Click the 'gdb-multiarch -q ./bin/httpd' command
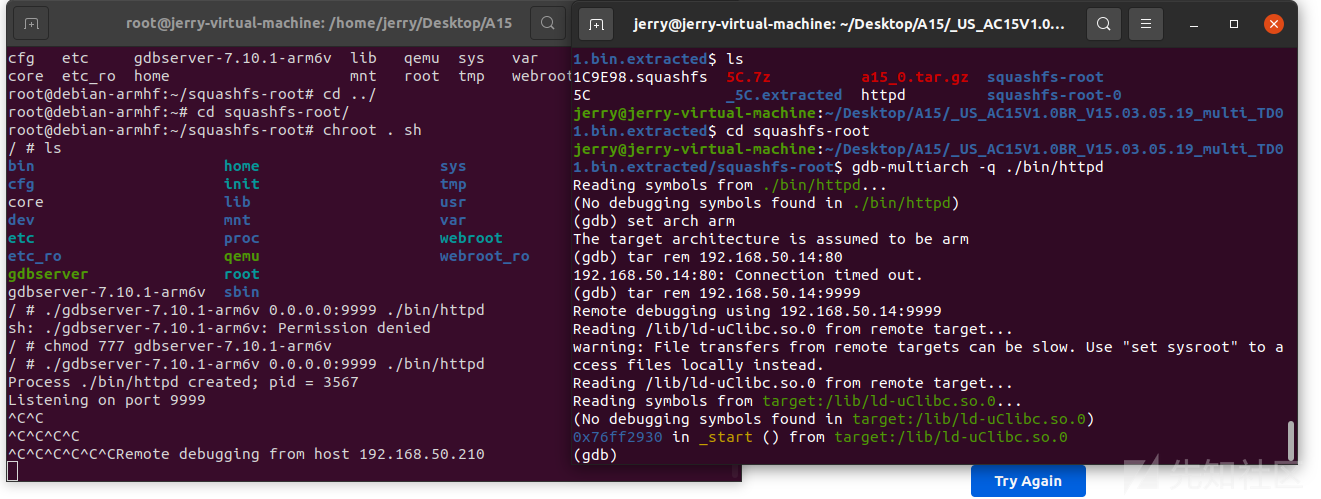This screenshot has width=1321, height=499. pos(977,167)
